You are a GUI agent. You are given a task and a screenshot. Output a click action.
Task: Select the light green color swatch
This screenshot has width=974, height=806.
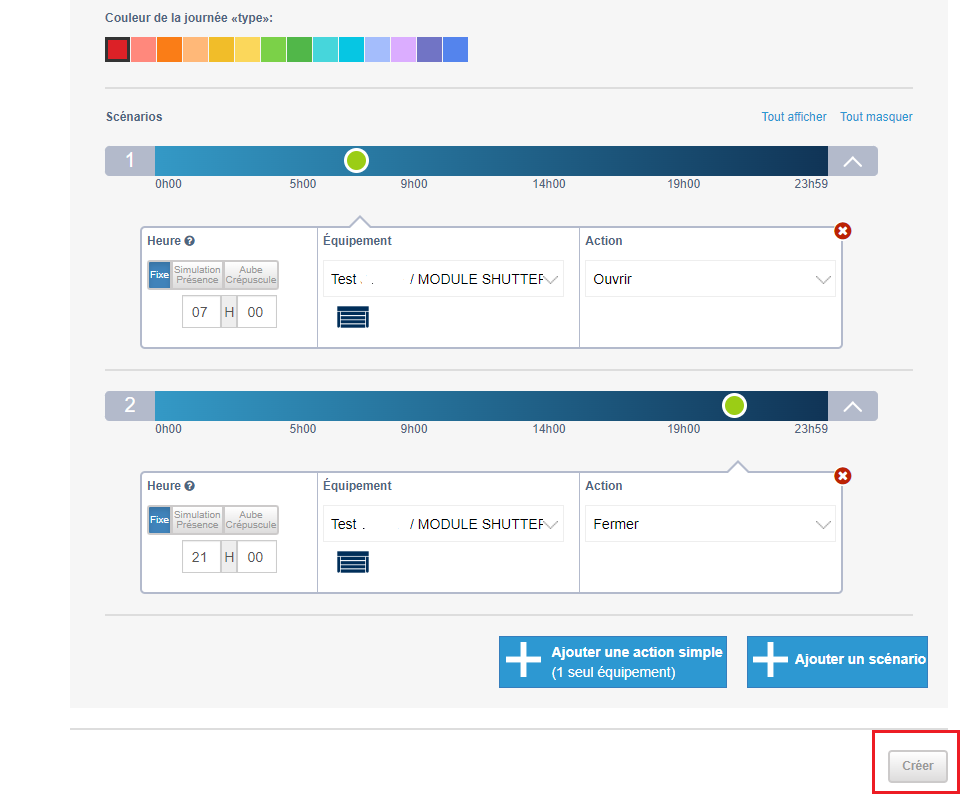(273, 50)
